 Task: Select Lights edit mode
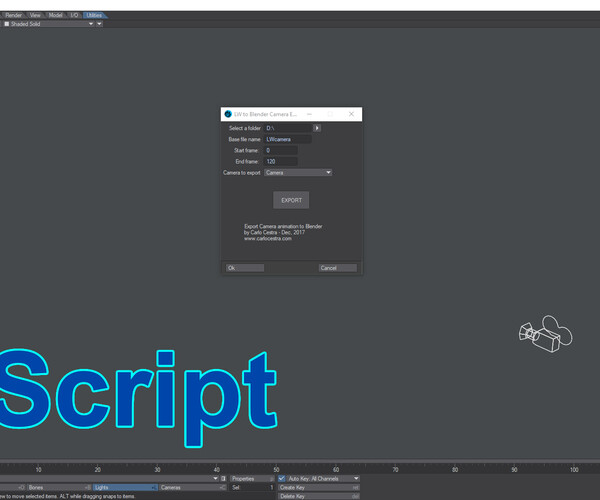pos(125,487)
